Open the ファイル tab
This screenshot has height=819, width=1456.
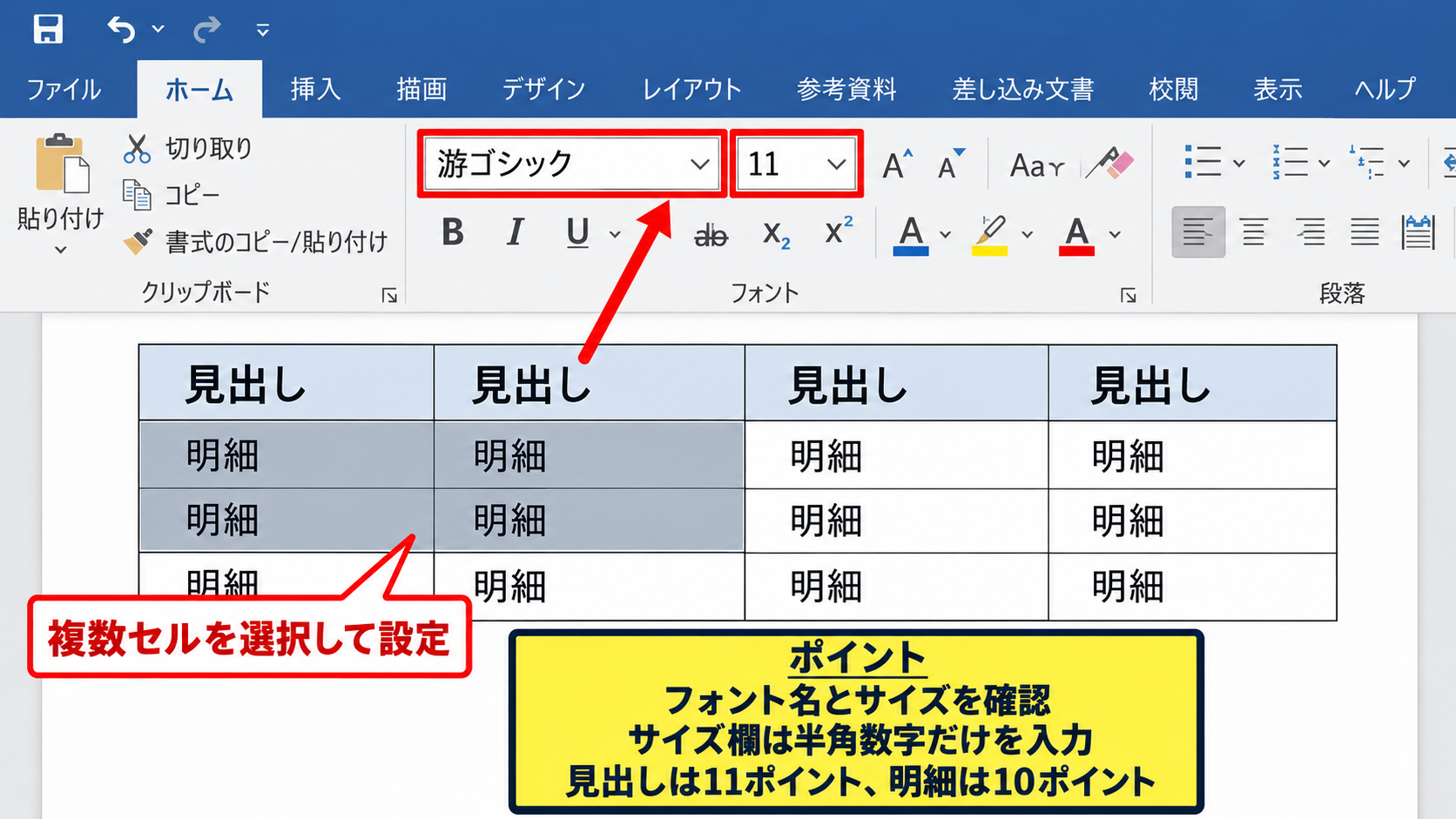(64, 89)
